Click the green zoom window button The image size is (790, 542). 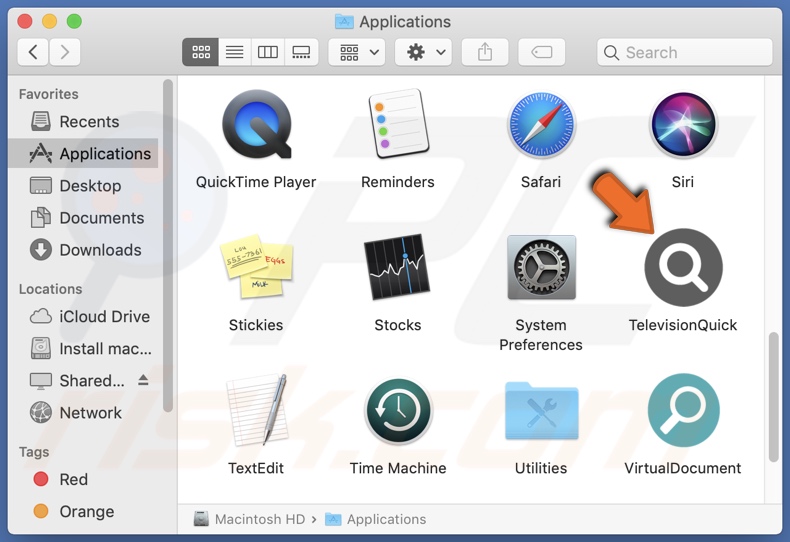(x=75, y=22)
